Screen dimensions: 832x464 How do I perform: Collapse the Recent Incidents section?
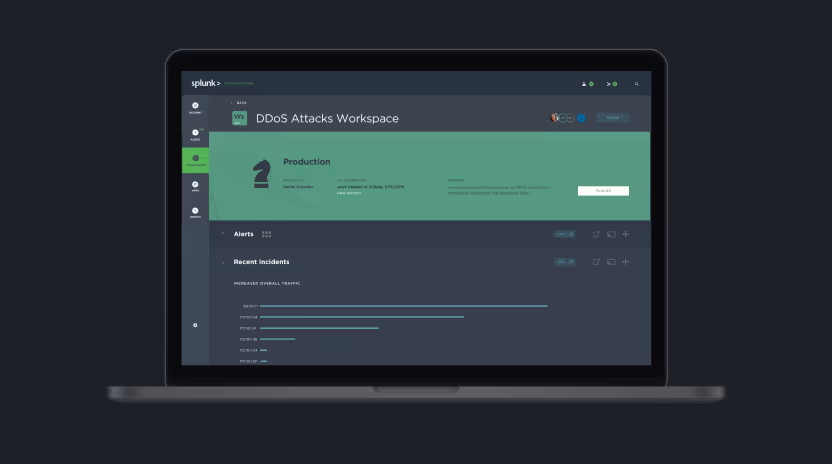(223, 262)
